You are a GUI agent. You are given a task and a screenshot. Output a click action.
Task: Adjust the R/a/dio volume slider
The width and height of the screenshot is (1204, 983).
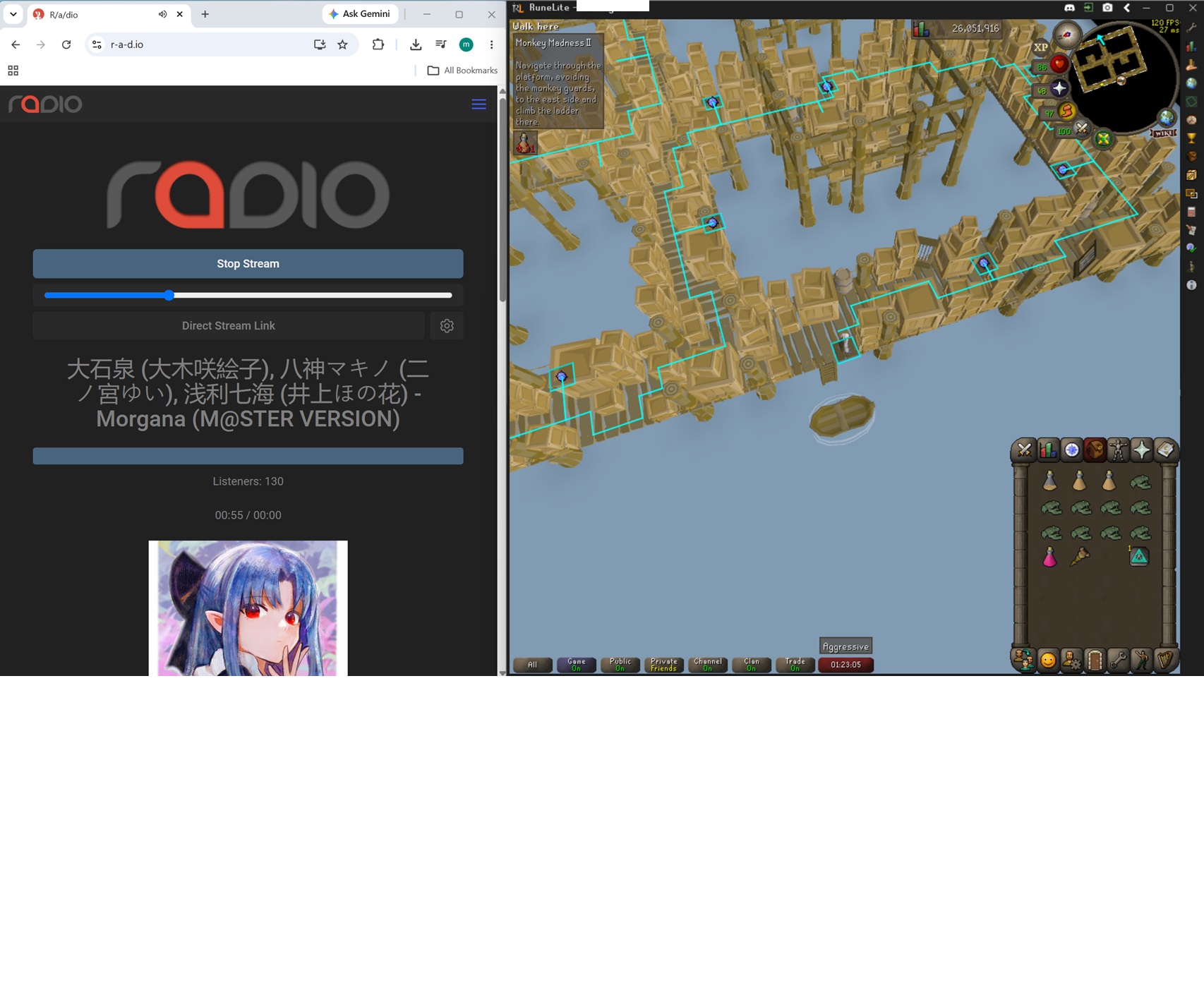(x=248, y=295)
